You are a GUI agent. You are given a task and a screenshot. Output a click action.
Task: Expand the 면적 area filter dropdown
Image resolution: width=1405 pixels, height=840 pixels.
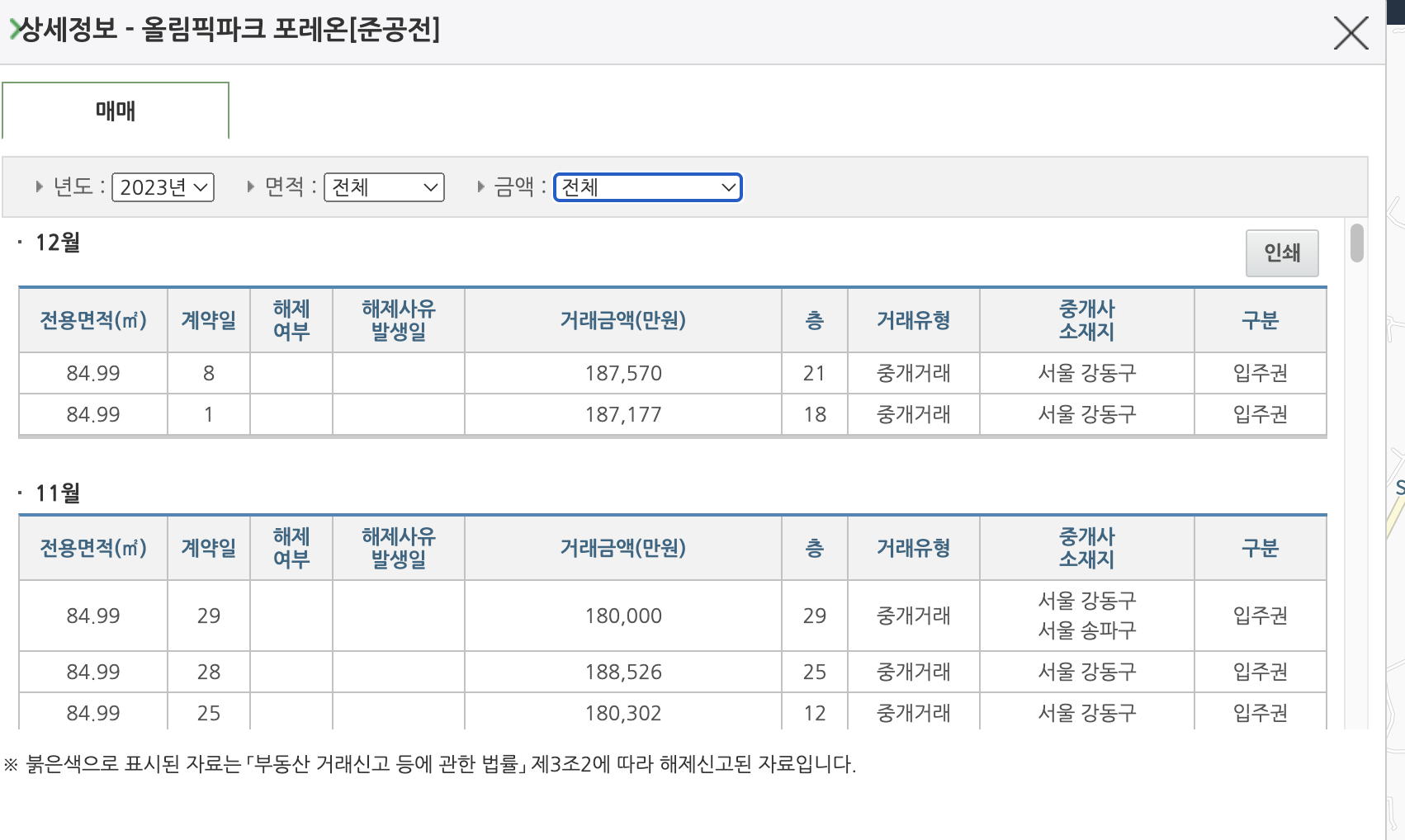(x=384, y=187)
